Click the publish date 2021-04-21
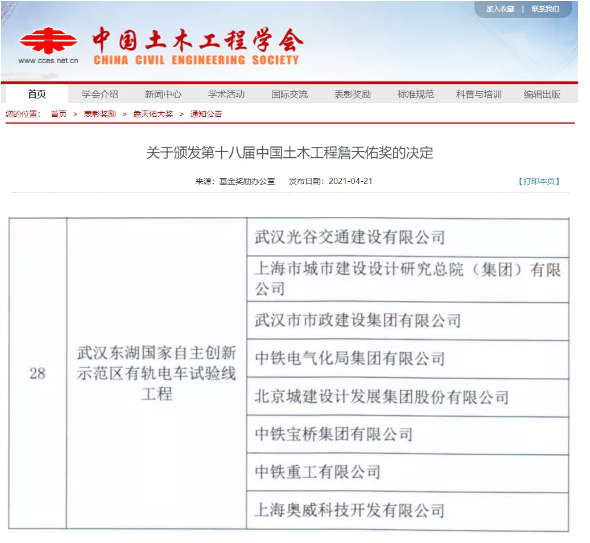This screenshot has width=590, height=543. coord(350,181)
